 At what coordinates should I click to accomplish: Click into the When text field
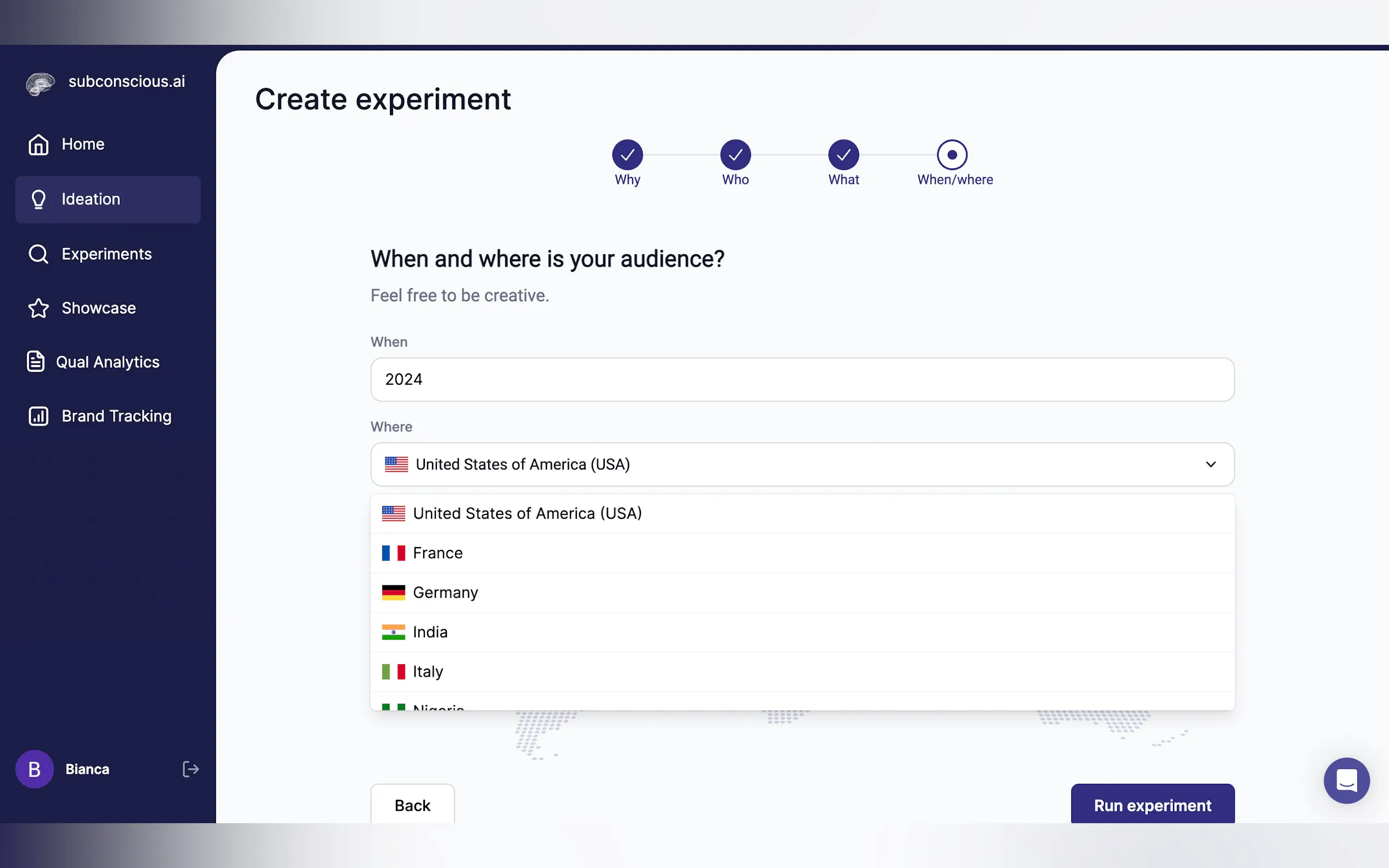tap(802, 379)
